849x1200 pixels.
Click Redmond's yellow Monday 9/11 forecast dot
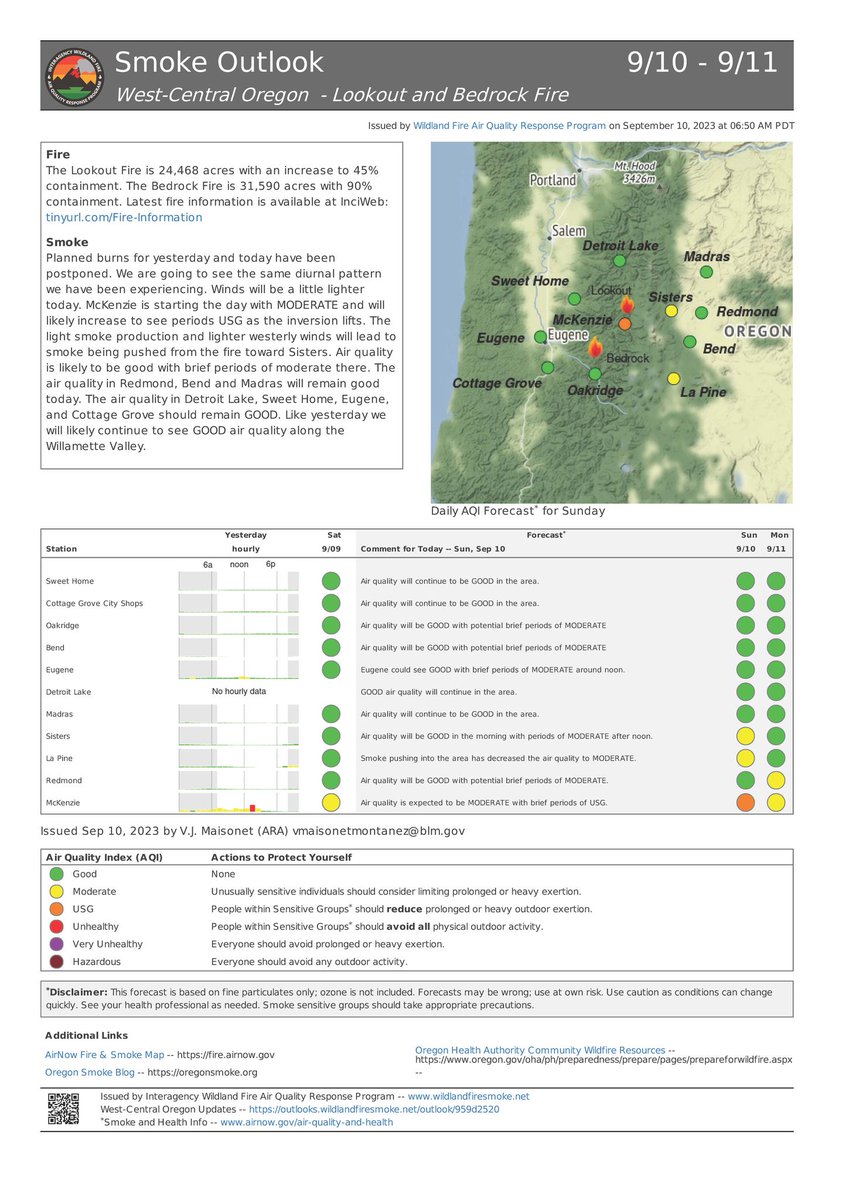point(776,780)
